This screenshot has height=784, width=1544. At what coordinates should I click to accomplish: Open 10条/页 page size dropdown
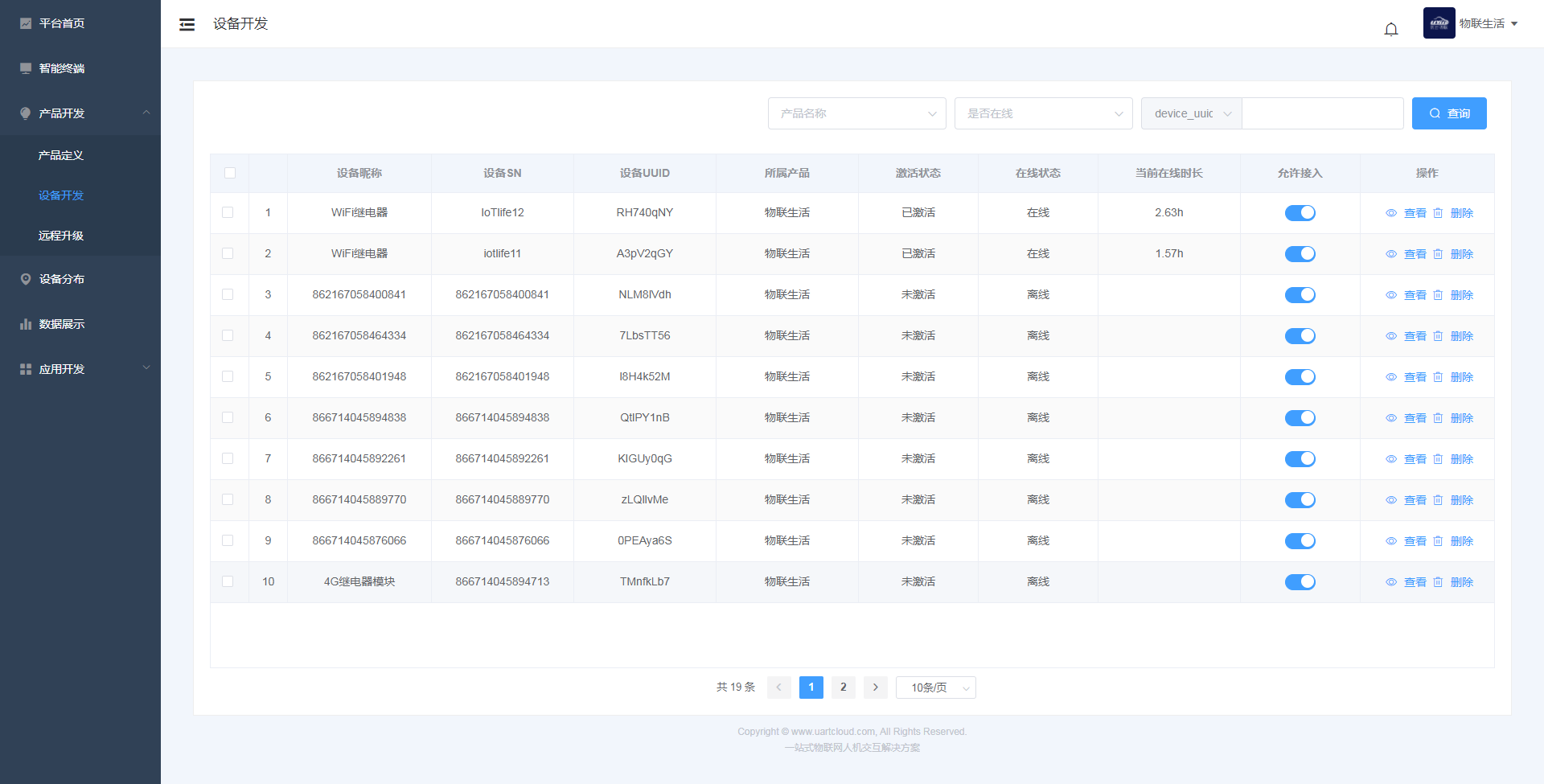(x=936, y=688)
